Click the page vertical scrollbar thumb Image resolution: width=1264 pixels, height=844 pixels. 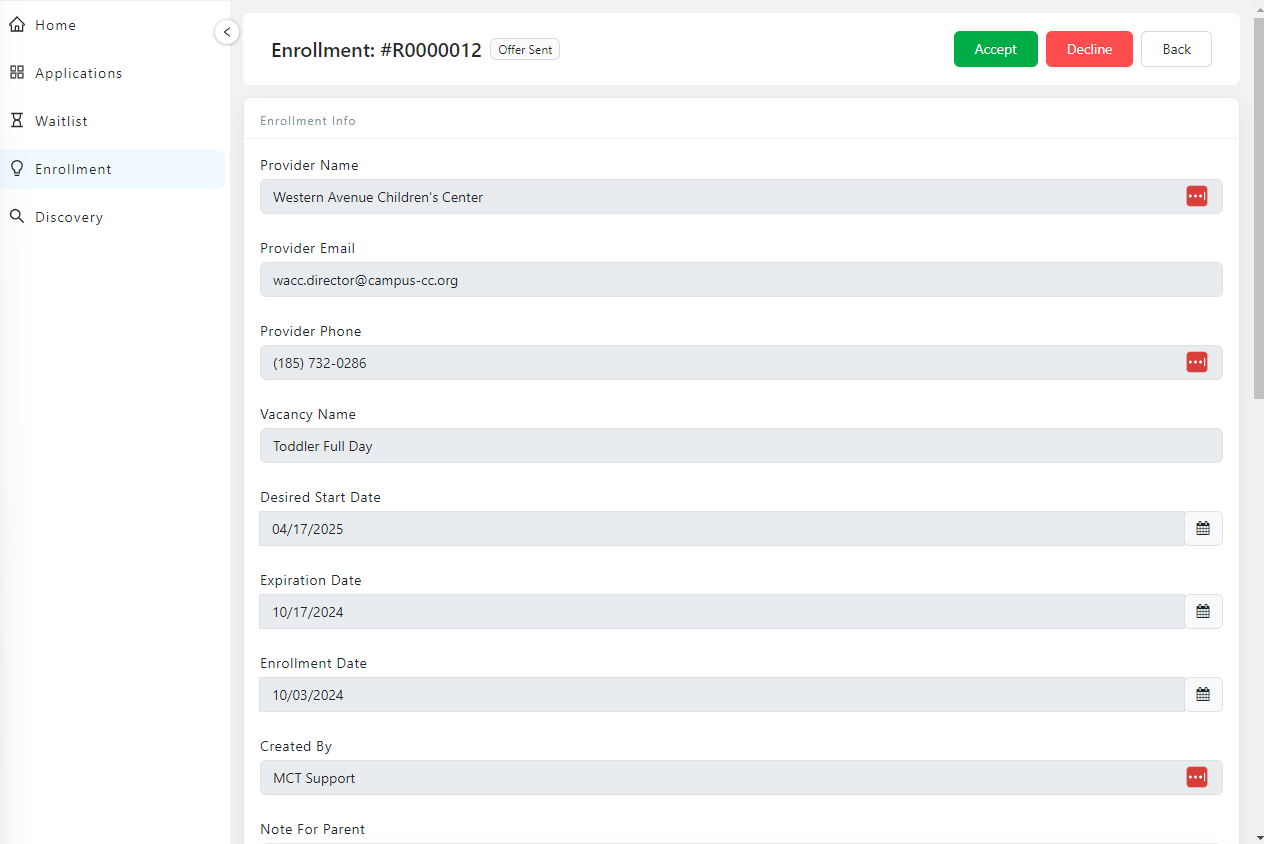tap(1258, 208)
